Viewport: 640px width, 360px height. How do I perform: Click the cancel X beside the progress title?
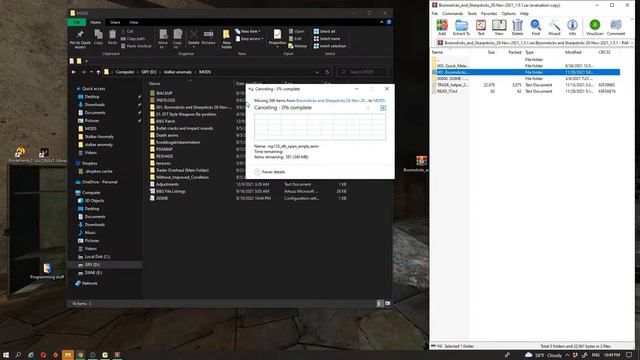383,108
